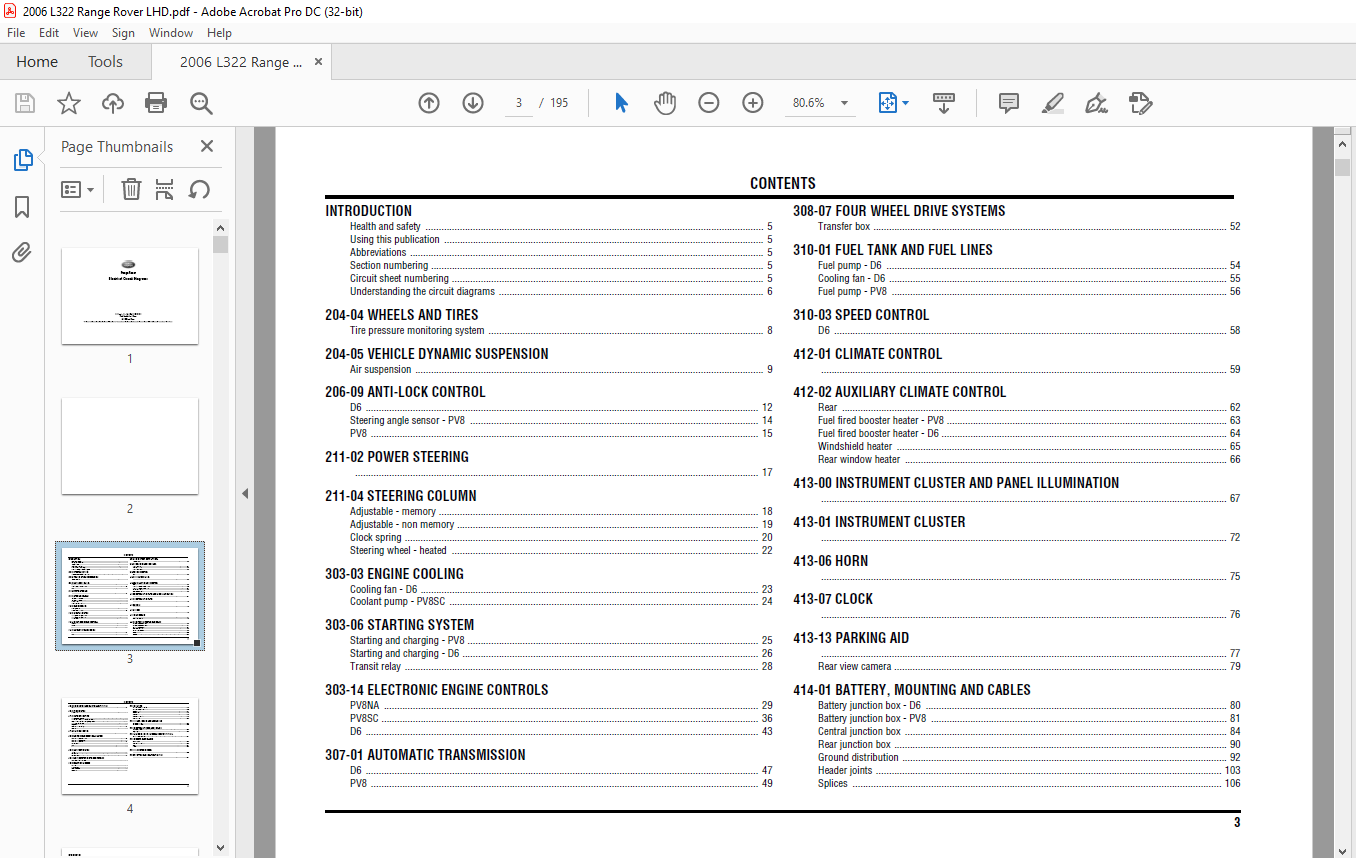Image resolution: width=1356 pixels, height=858 pixels.
Task: Choose the Selection arrow tool
Action: pos(621,103)
